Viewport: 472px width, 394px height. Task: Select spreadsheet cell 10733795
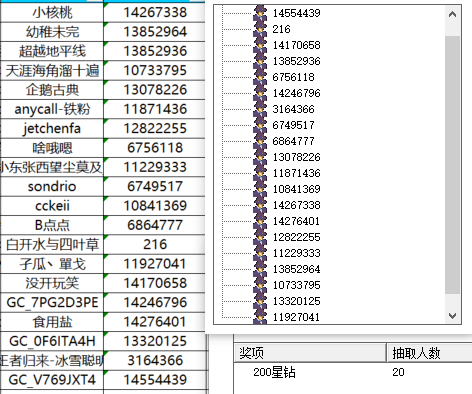[155, 70]
